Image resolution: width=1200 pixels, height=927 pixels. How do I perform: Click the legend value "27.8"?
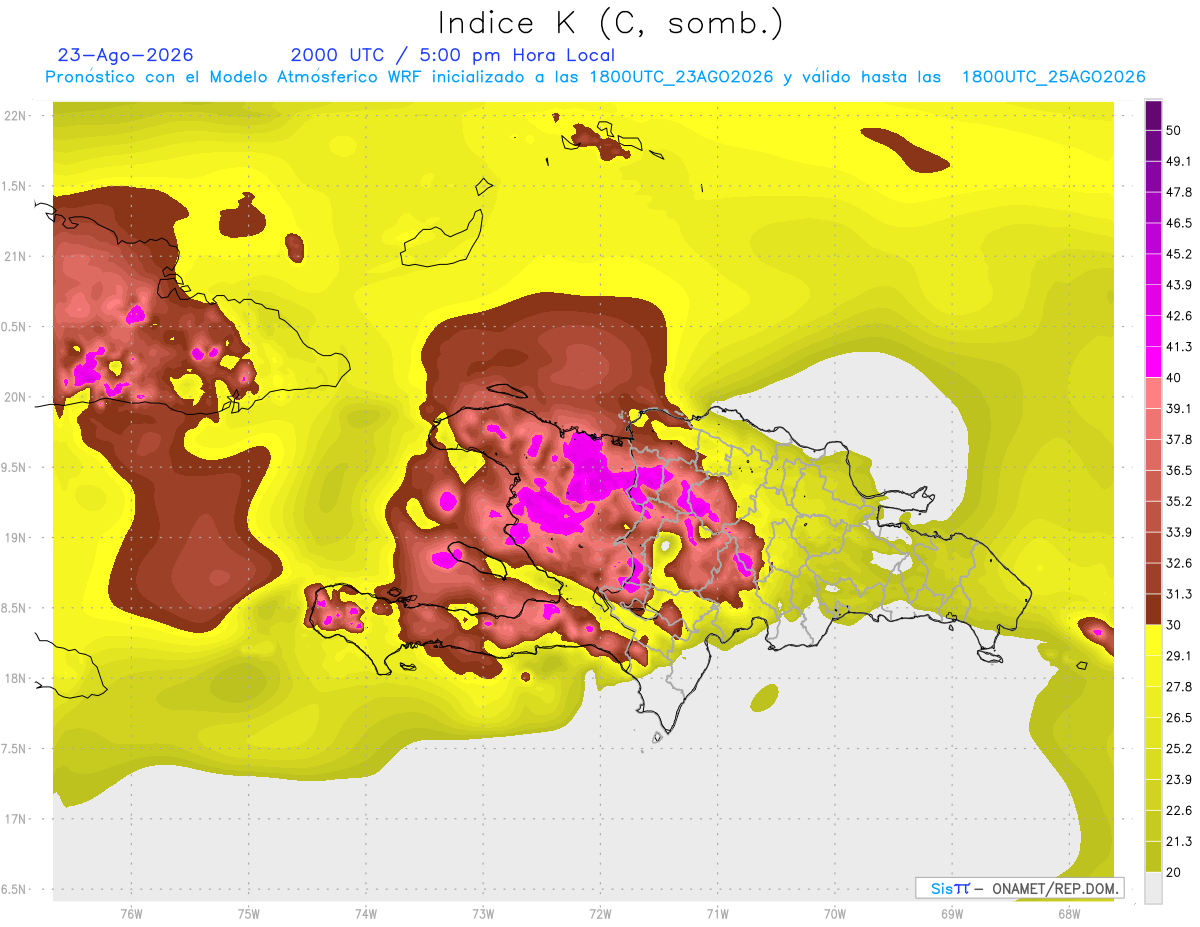point(1179,687)
